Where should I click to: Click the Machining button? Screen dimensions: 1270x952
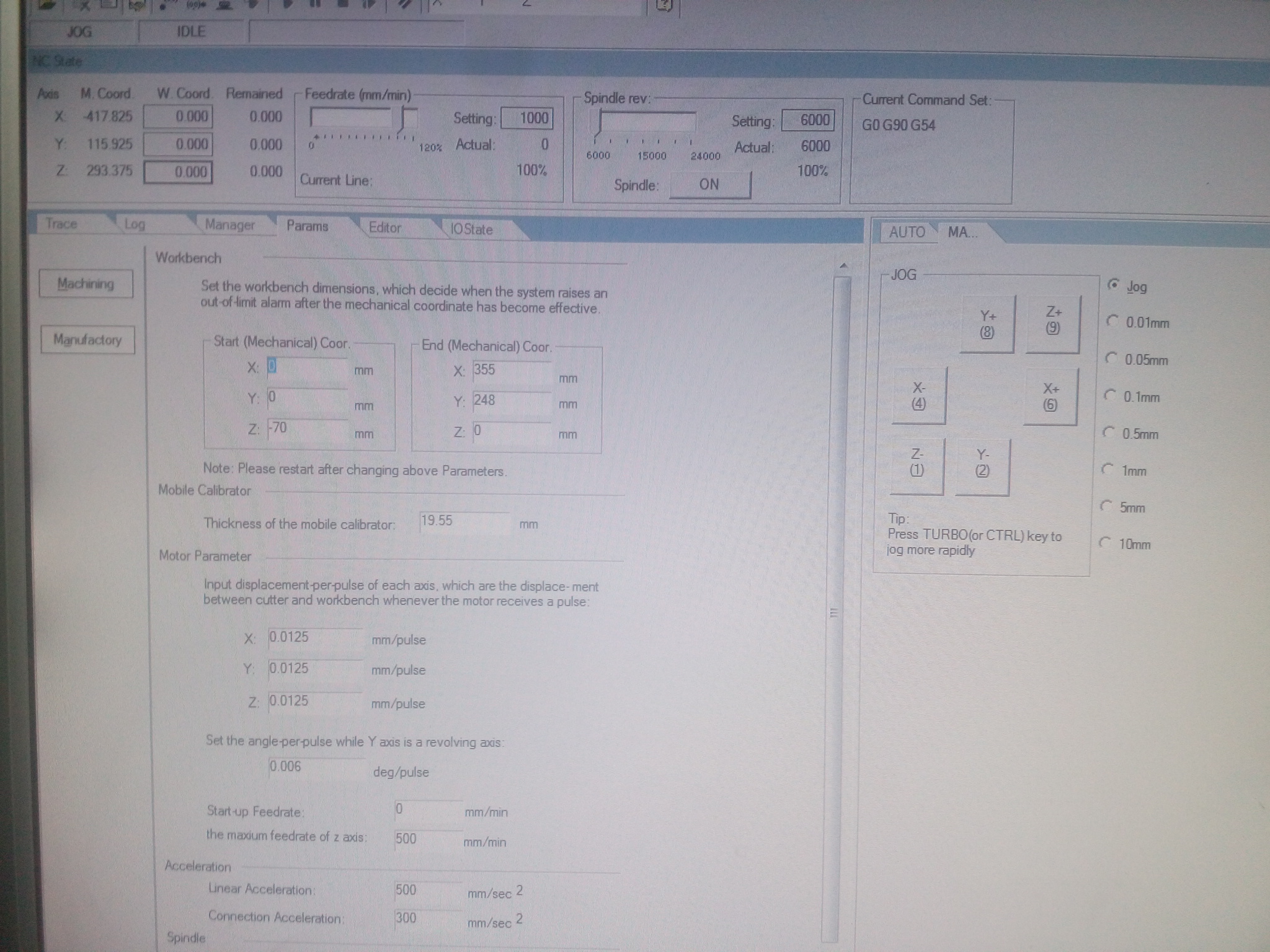pos(86,284)
